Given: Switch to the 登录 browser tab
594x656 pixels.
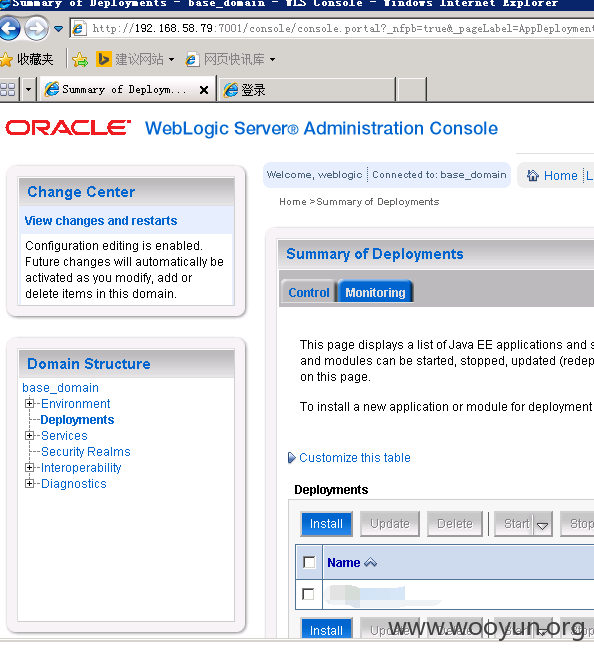Looking at the screenshot, I should coord(307,90).
